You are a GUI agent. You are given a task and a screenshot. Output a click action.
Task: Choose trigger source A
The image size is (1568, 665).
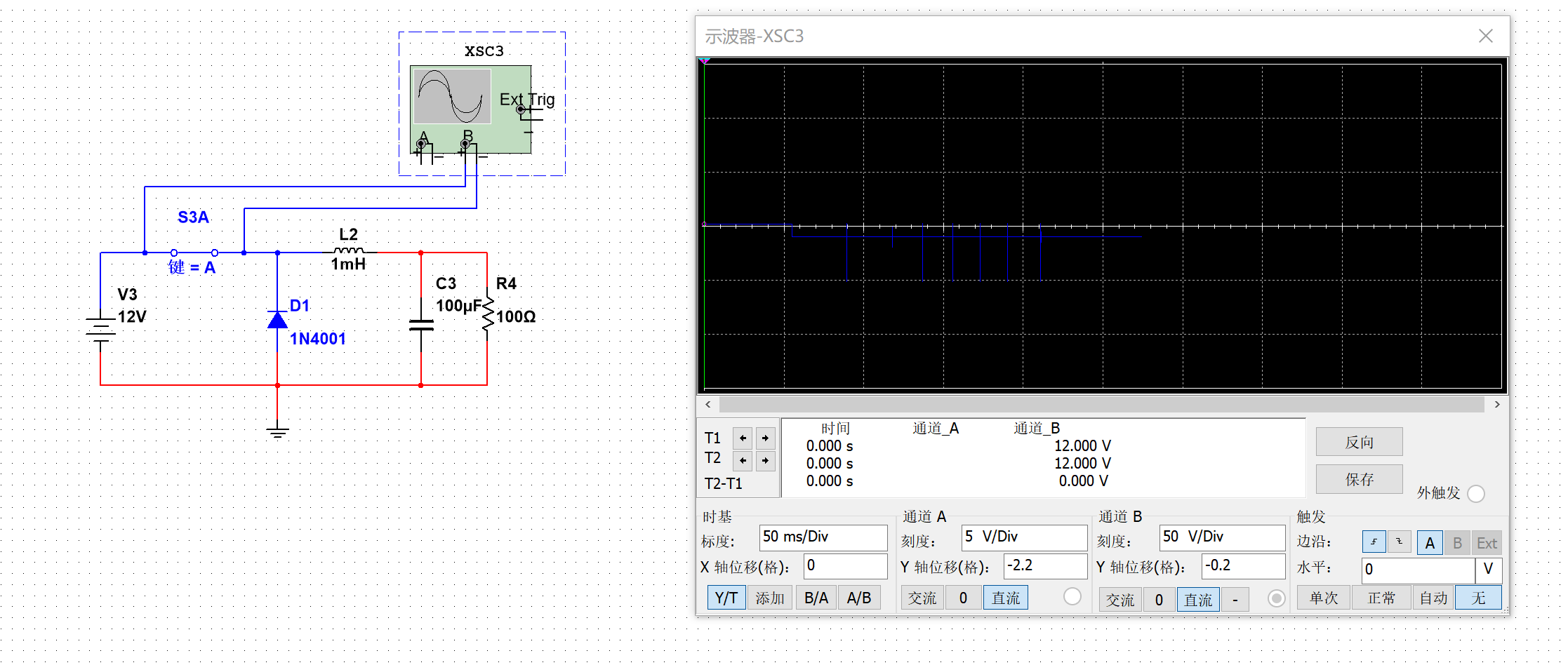click(1430, 543)
